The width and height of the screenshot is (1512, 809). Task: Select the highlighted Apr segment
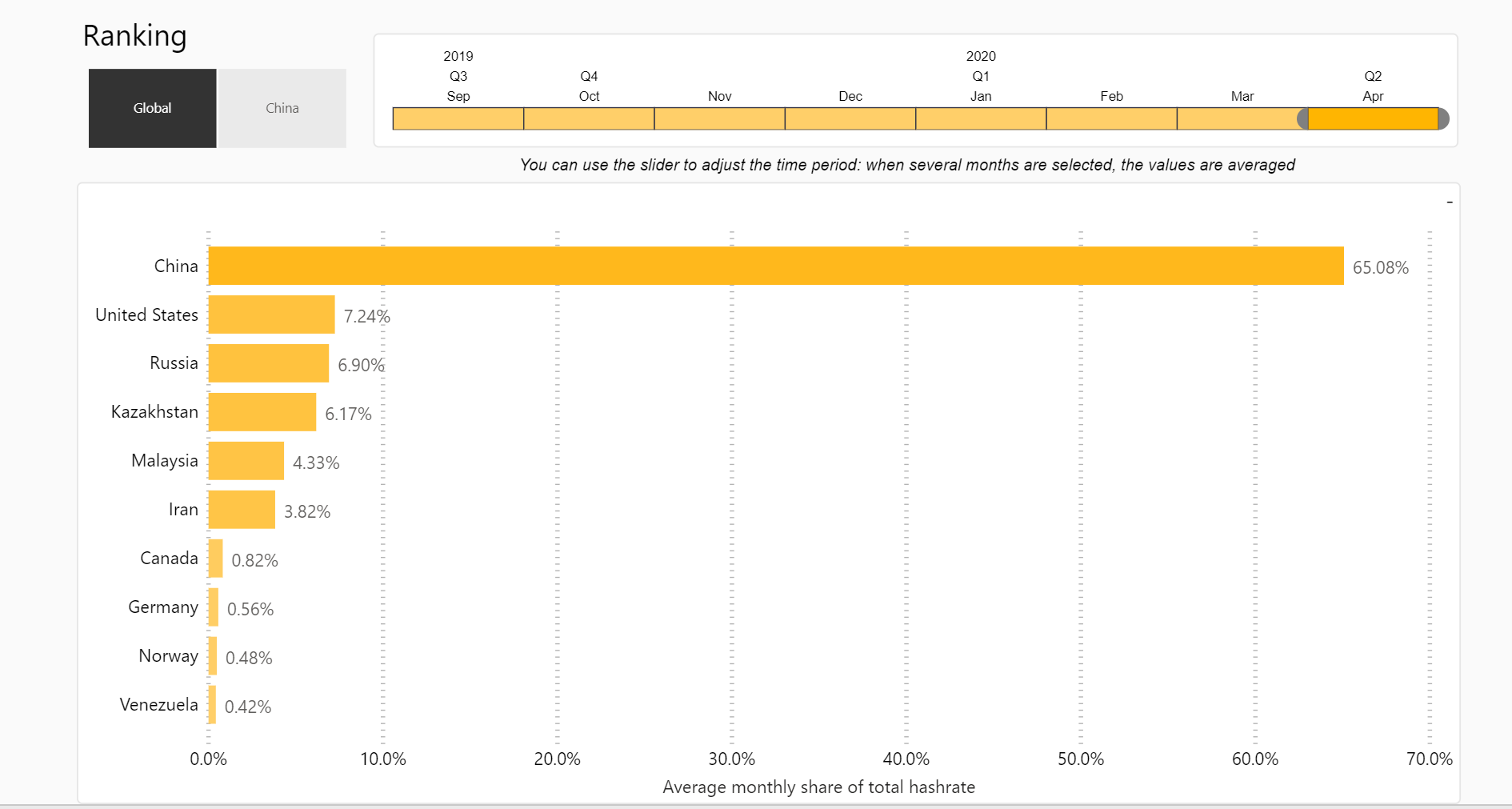coord(1372,118)
